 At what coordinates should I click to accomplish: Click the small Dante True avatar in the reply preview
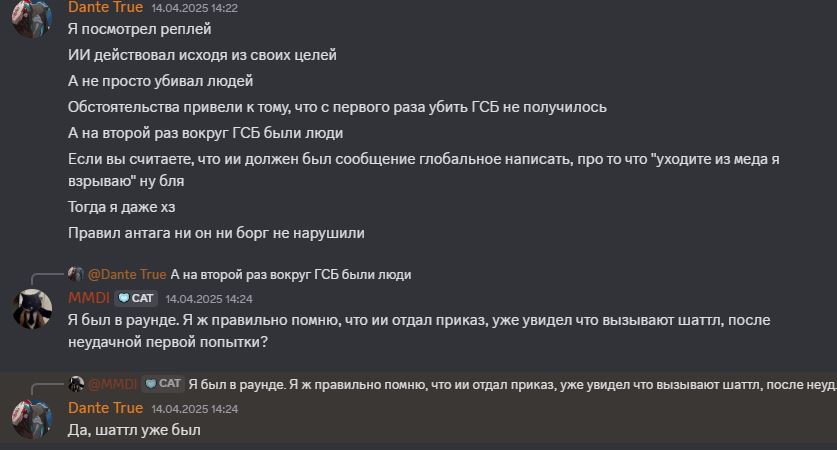(x=76, y=274)
